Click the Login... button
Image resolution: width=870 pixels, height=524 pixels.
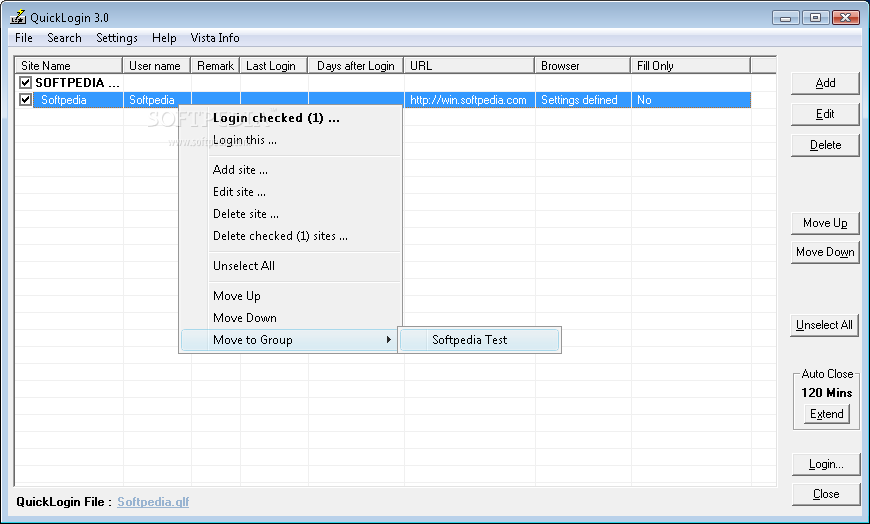pyautogui.click(x=826, y=465)
